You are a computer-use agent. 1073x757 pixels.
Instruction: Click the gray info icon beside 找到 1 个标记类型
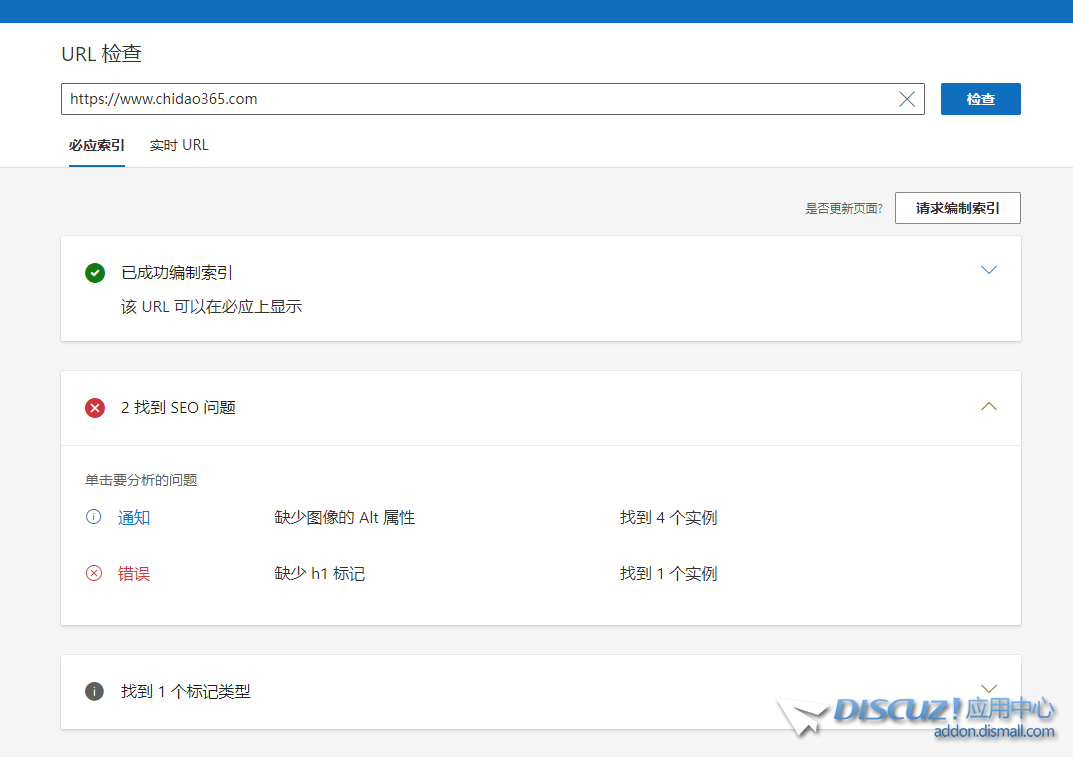tap(95, 691)
